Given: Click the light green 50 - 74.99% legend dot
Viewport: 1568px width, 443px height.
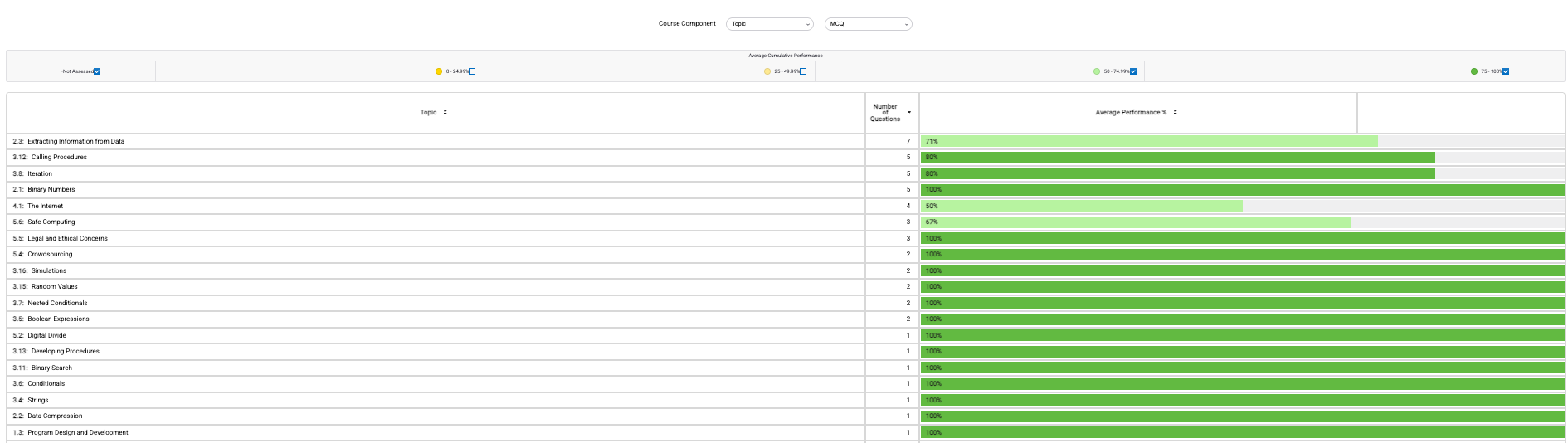Looking at the screenshot, I should point(1097,71).
